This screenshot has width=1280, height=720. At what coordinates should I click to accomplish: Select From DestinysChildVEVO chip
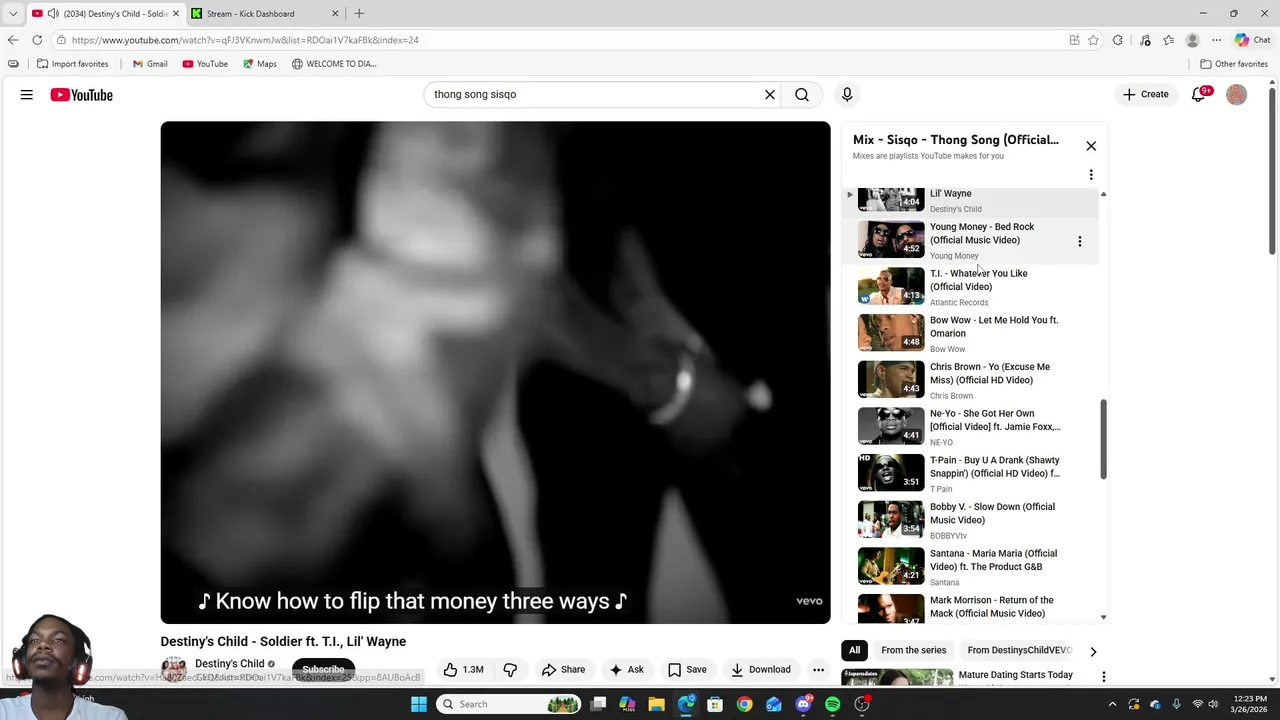click(x=1019, y=650)
